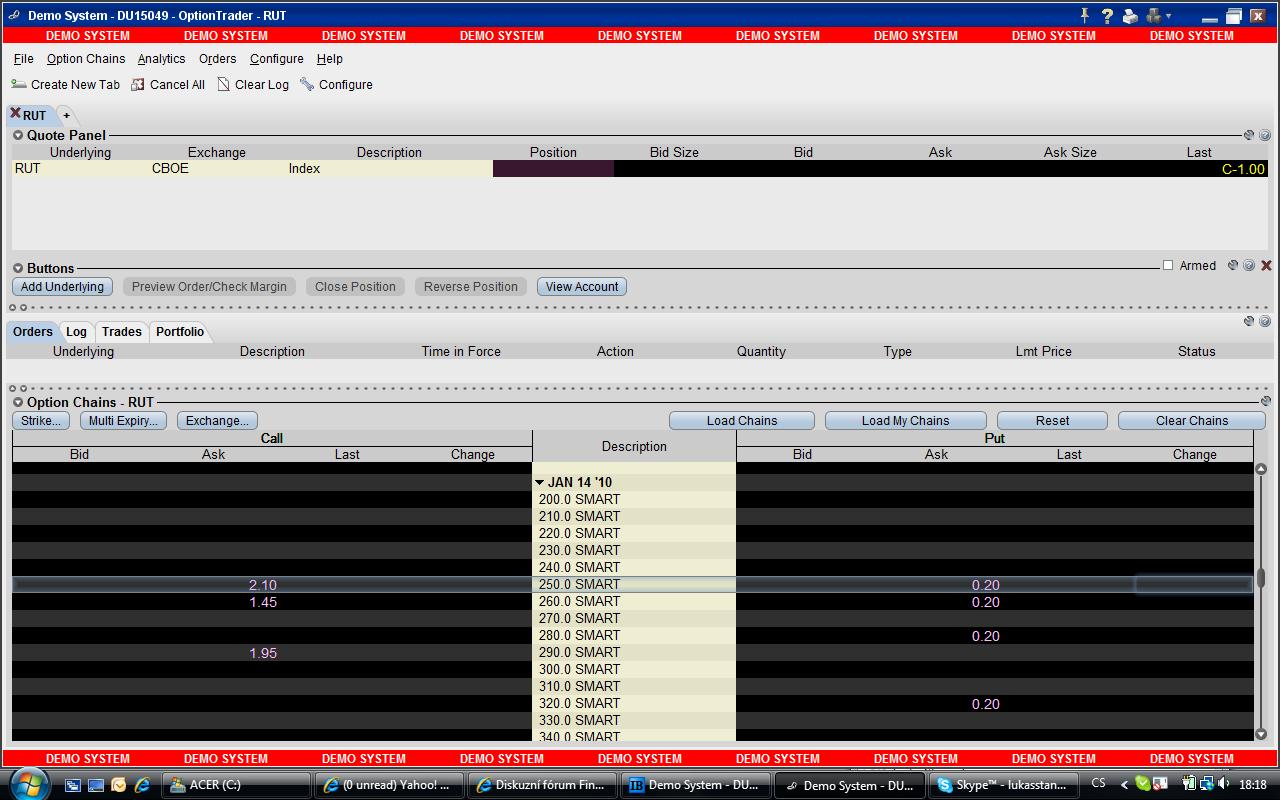Click the Close Position button
Screen dimensions: 1280x800
click(355, 287)
